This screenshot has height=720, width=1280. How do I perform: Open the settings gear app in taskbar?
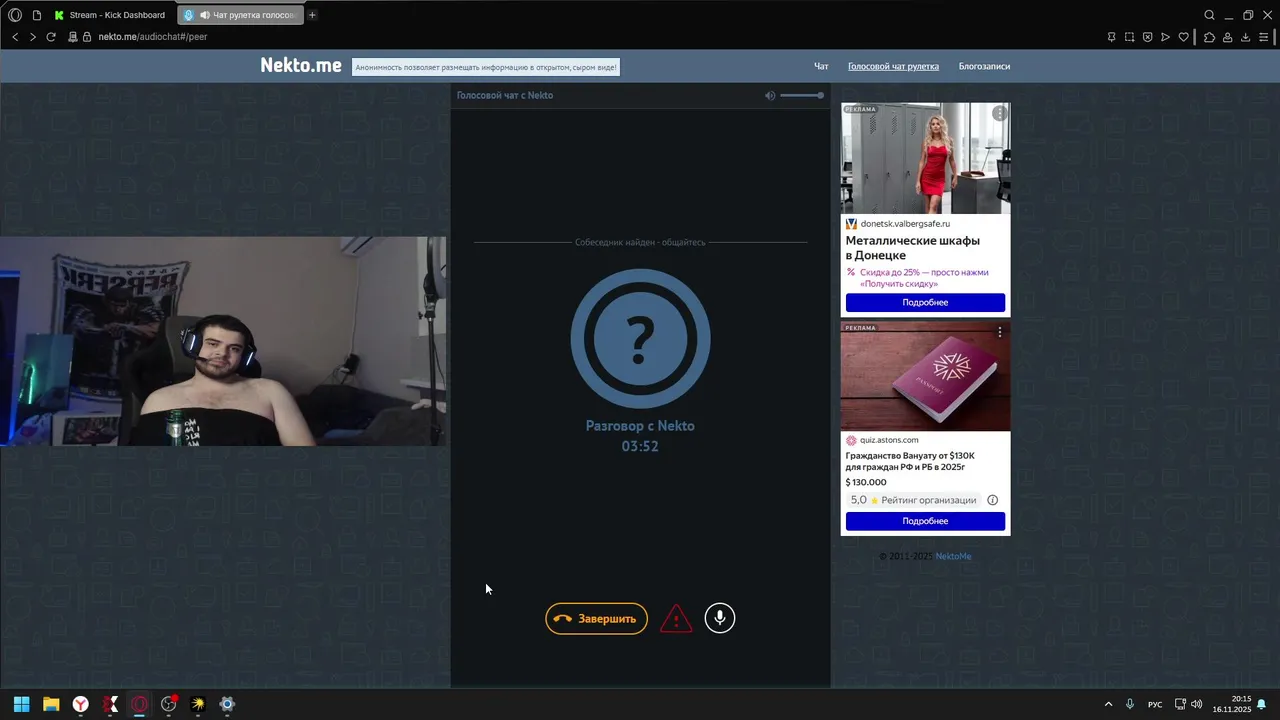click(x=227, y=704)
